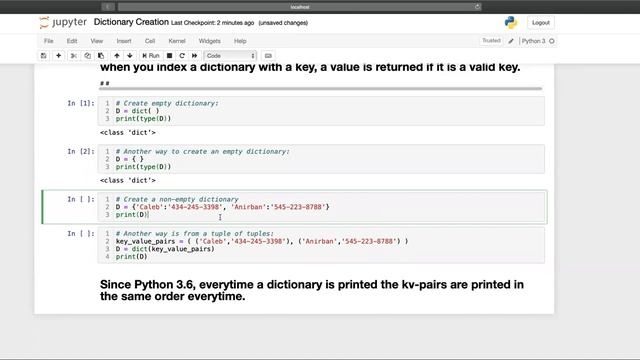This screenshot has height=360, width=640.
Task: Log out with the Logout button
Action: pyautogui.click(x=541, y=23)
